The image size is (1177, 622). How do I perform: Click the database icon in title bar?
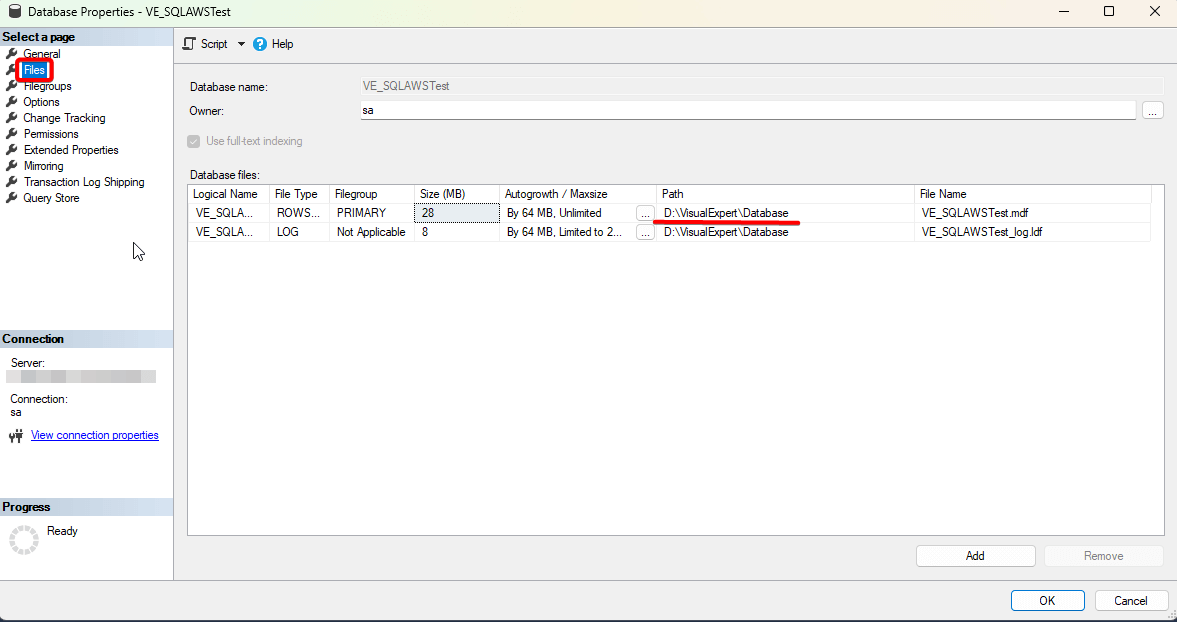pos(14,12)
